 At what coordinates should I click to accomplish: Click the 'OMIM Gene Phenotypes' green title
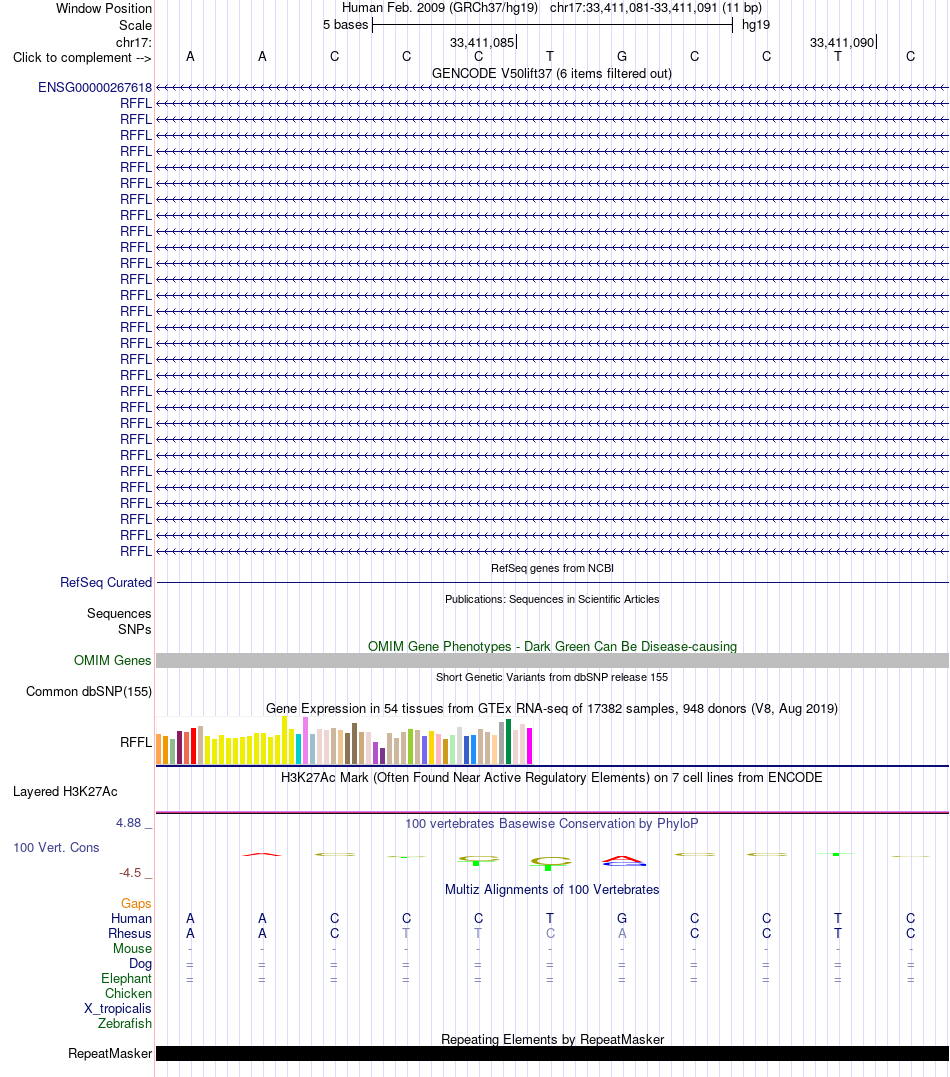(x=552, y=646)
